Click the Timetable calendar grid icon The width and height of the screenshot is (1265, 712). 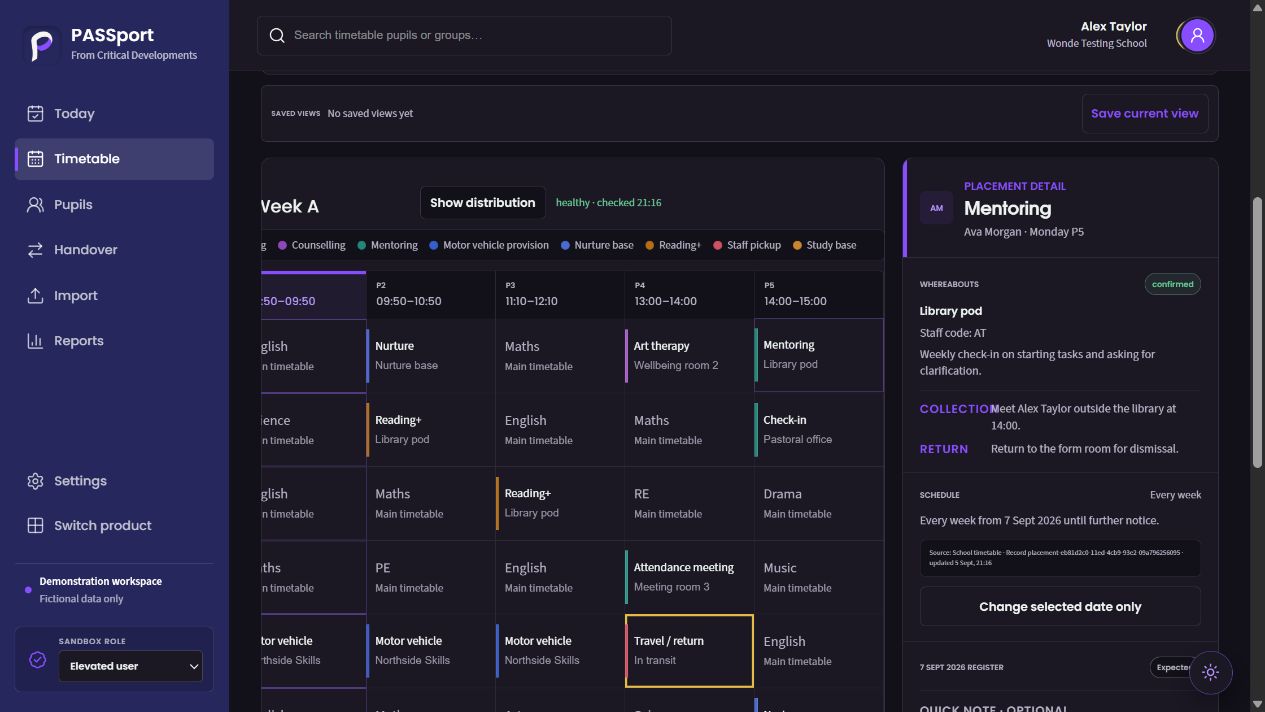(35, 159)
